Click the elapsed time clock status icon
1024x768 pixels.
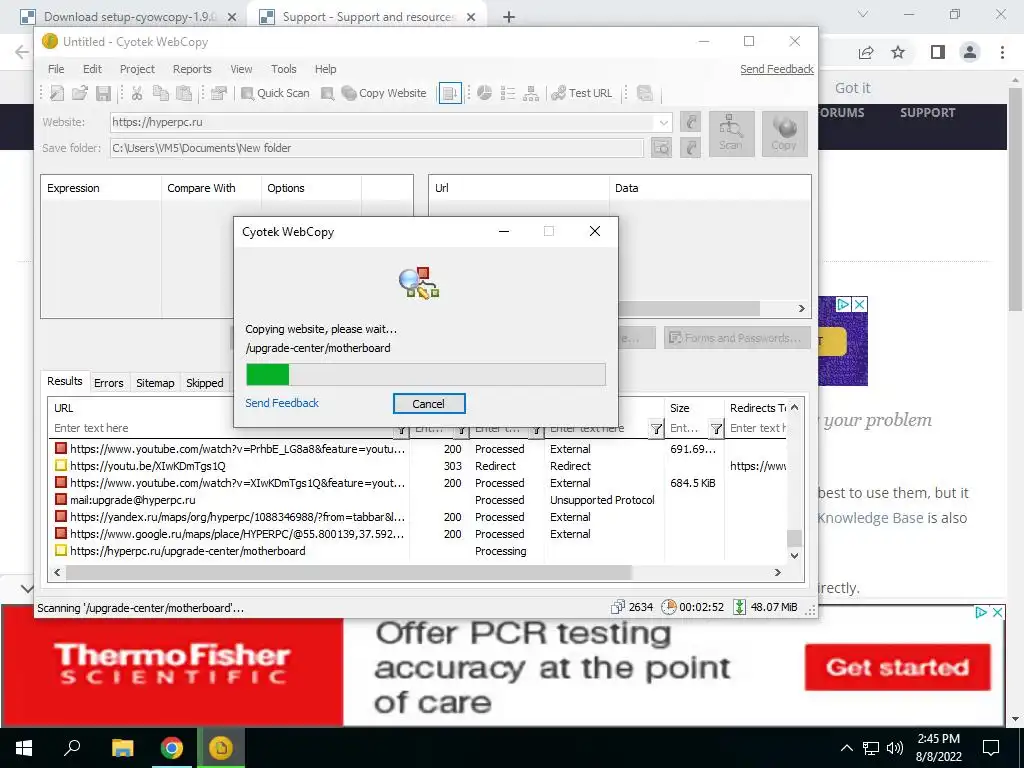(669, 607)
